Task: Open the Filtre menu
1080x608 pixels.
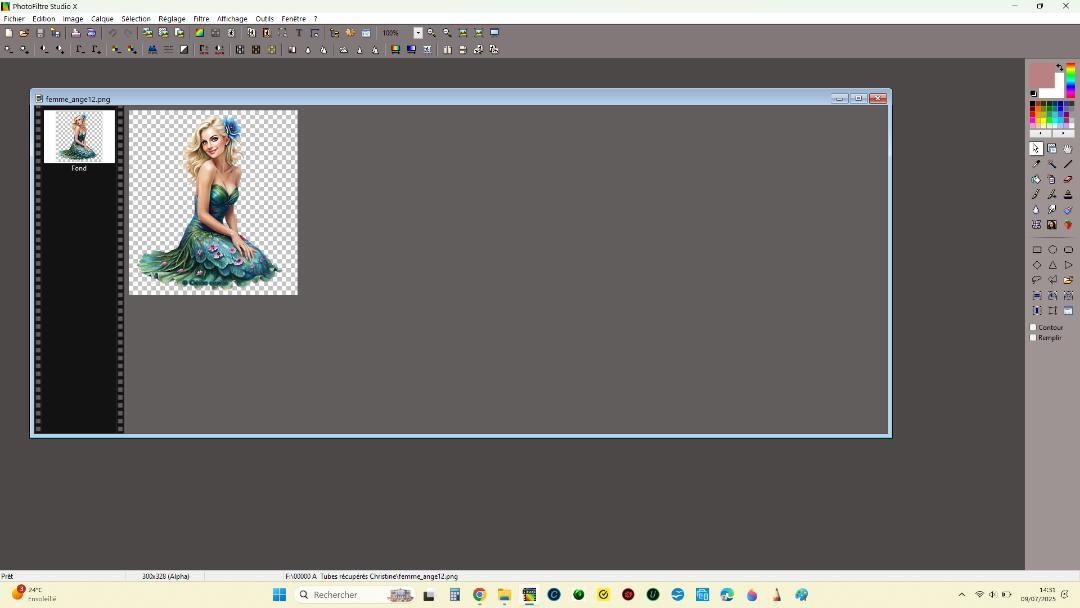Action: click(x=201, y=19)
